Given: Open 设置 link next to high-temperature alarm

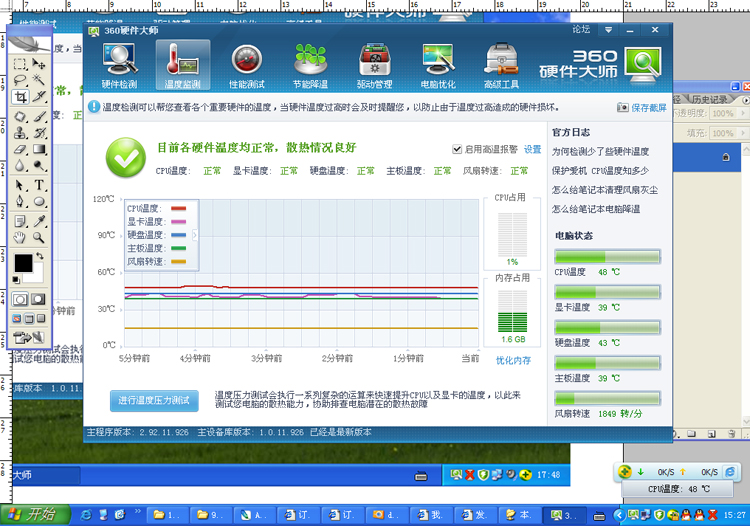Looking at the screenshot, I should click(532, 149).
